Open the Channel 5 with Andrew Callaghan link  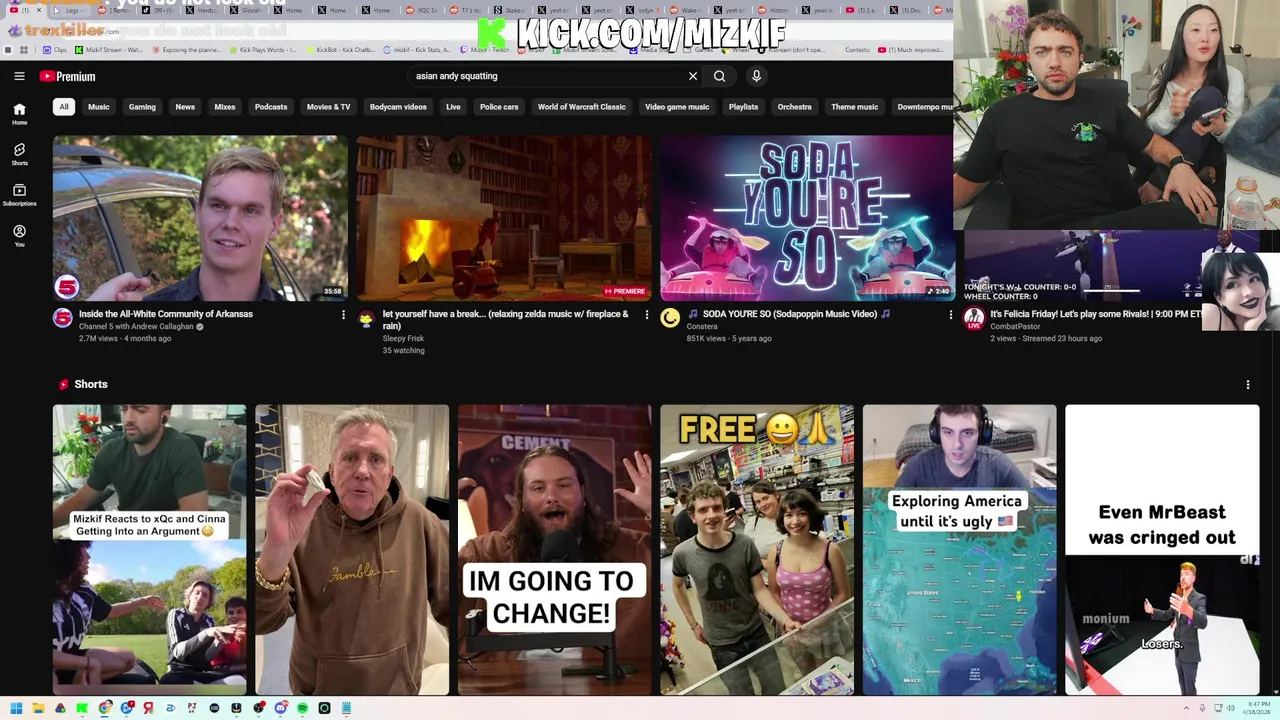(x=136, y=326)
